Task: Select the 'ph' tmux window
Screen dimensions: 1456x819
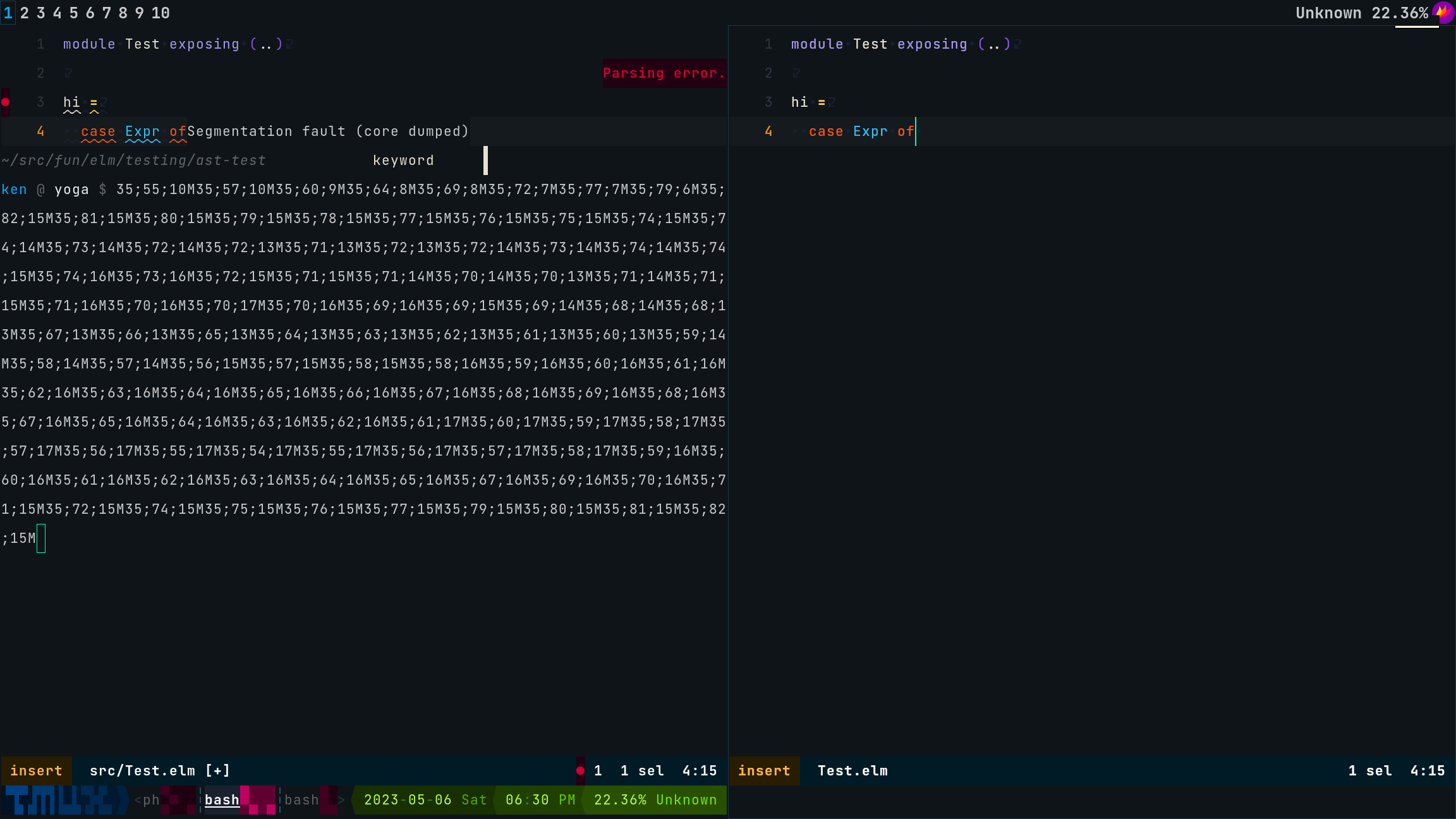Action: (x=150, y=800)
